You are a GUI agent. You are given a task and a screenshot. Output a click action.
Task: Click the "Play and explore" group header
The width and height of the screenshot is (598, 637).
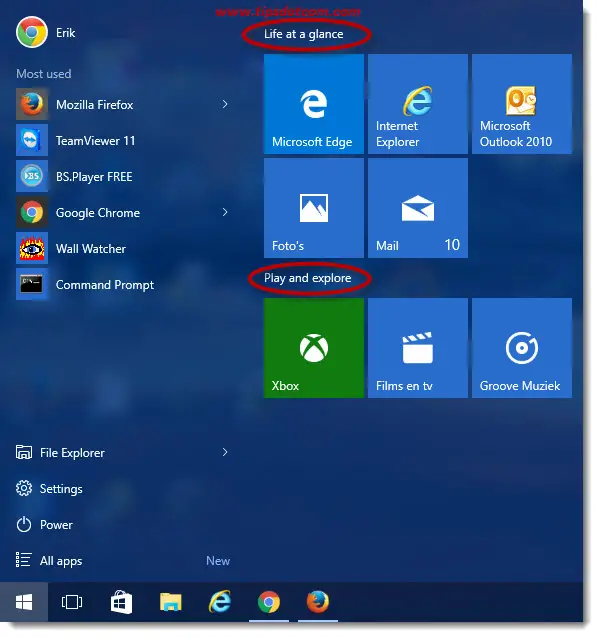308,278
